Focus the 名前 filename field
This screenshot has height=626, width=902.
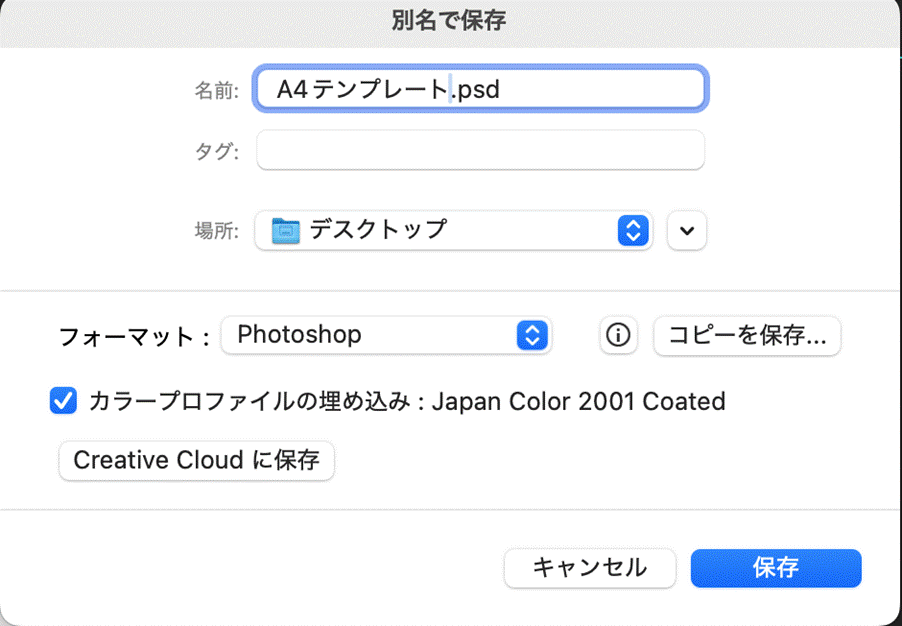(481, 90)
